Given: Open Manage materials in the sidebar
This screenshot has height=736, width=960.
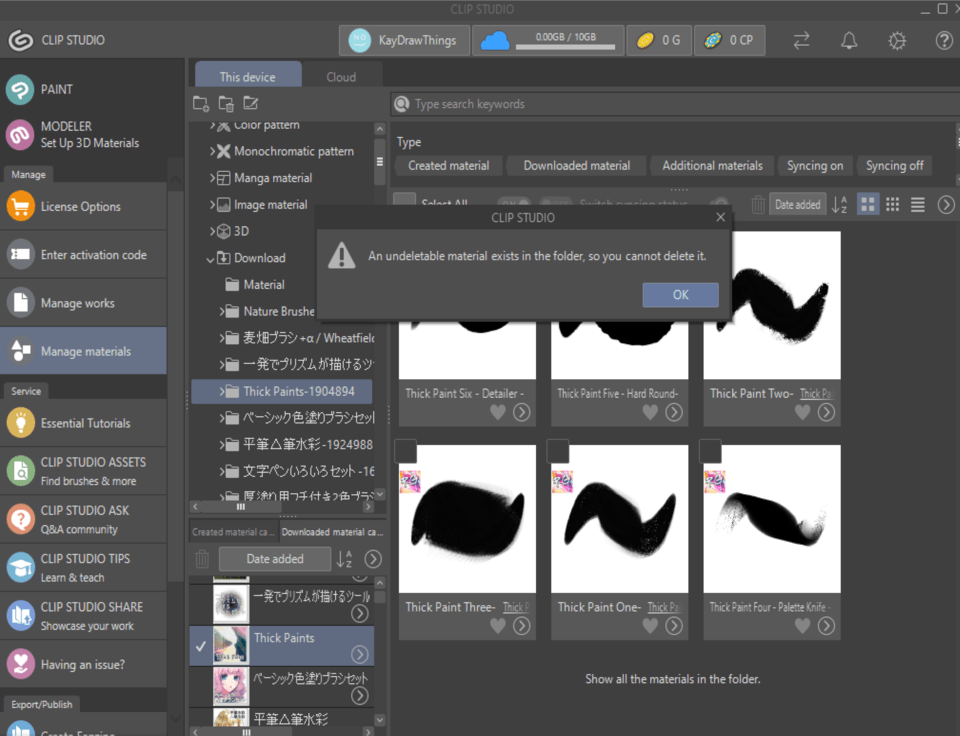Looking at the screenshot, I should click(83, 351).
